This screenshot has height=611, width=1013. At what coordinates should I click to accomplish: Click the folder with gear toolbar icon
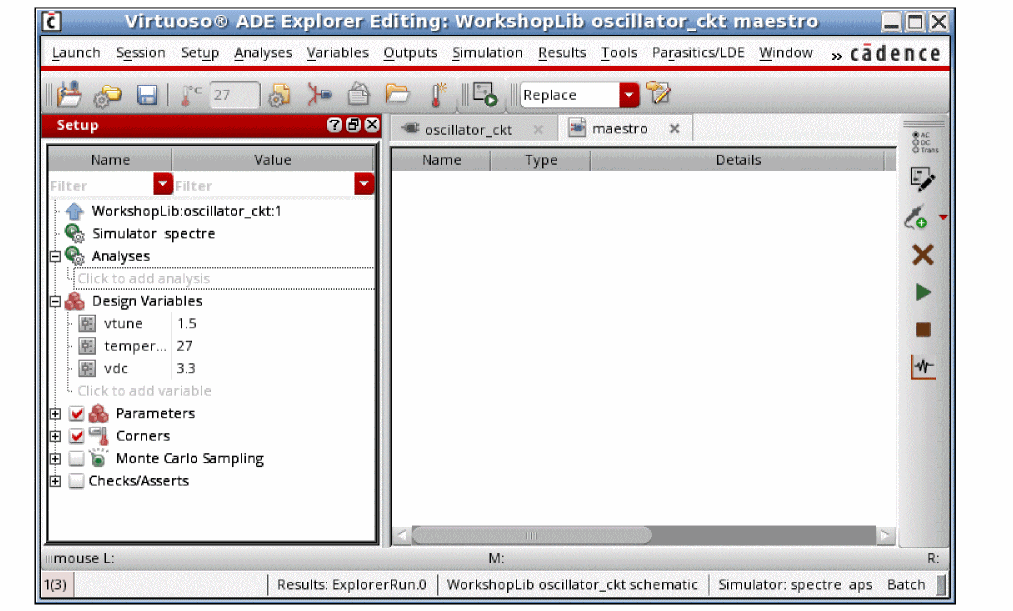108,95
